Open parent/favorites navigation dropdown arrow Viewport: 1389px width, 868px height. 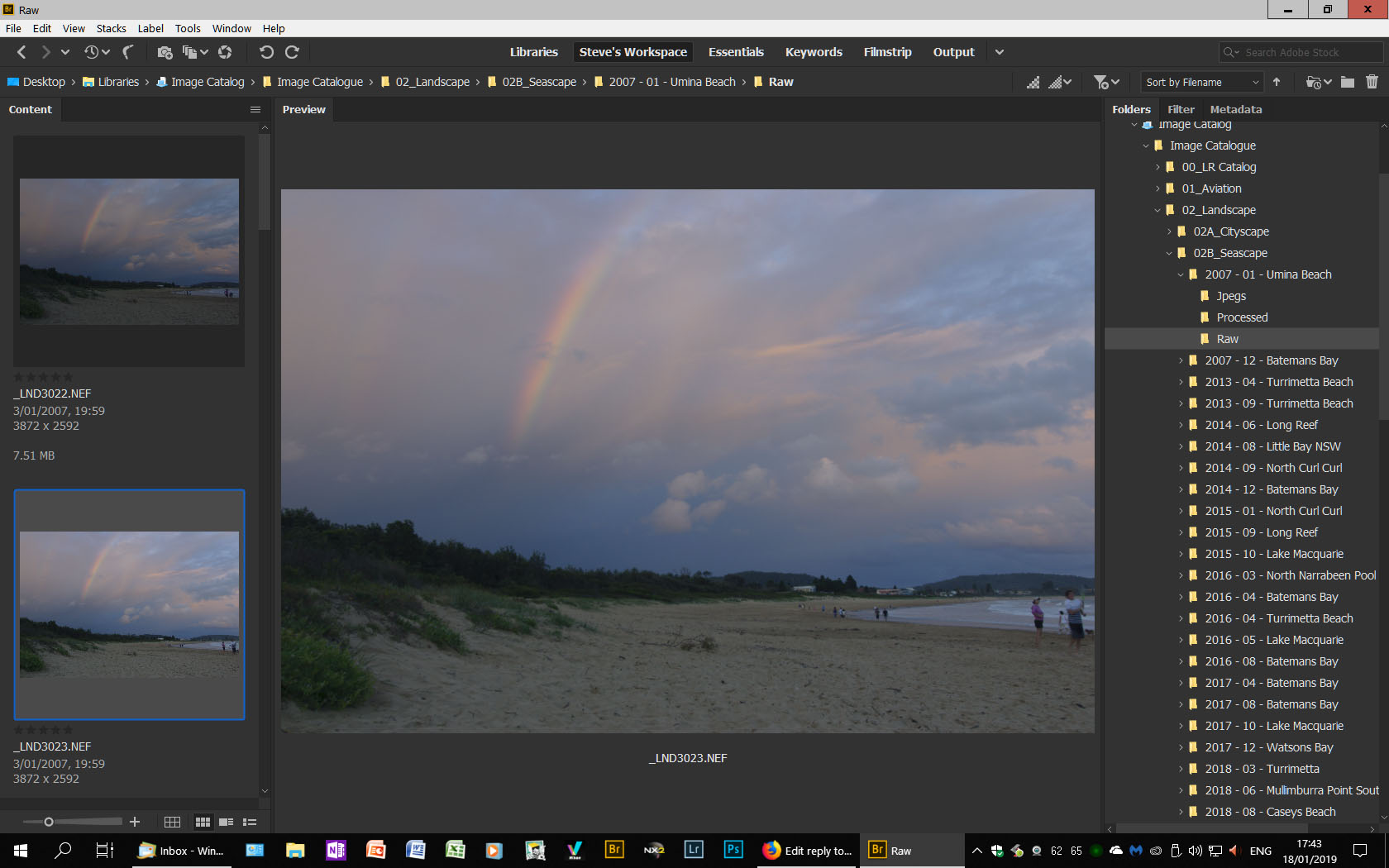click(65, 52)
